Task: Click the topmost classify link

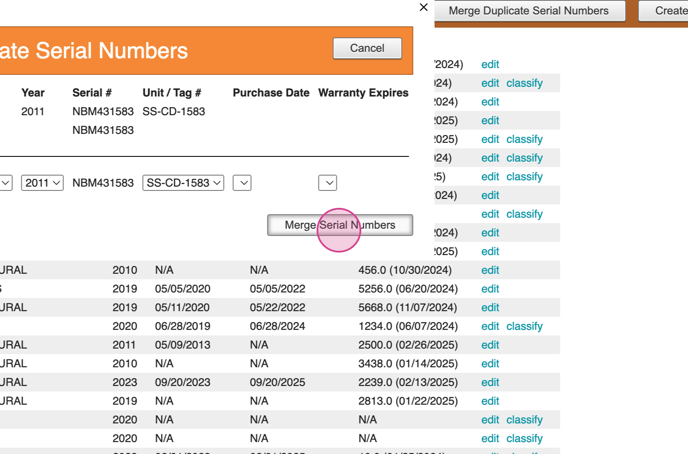Action: [x=524, y=83]
